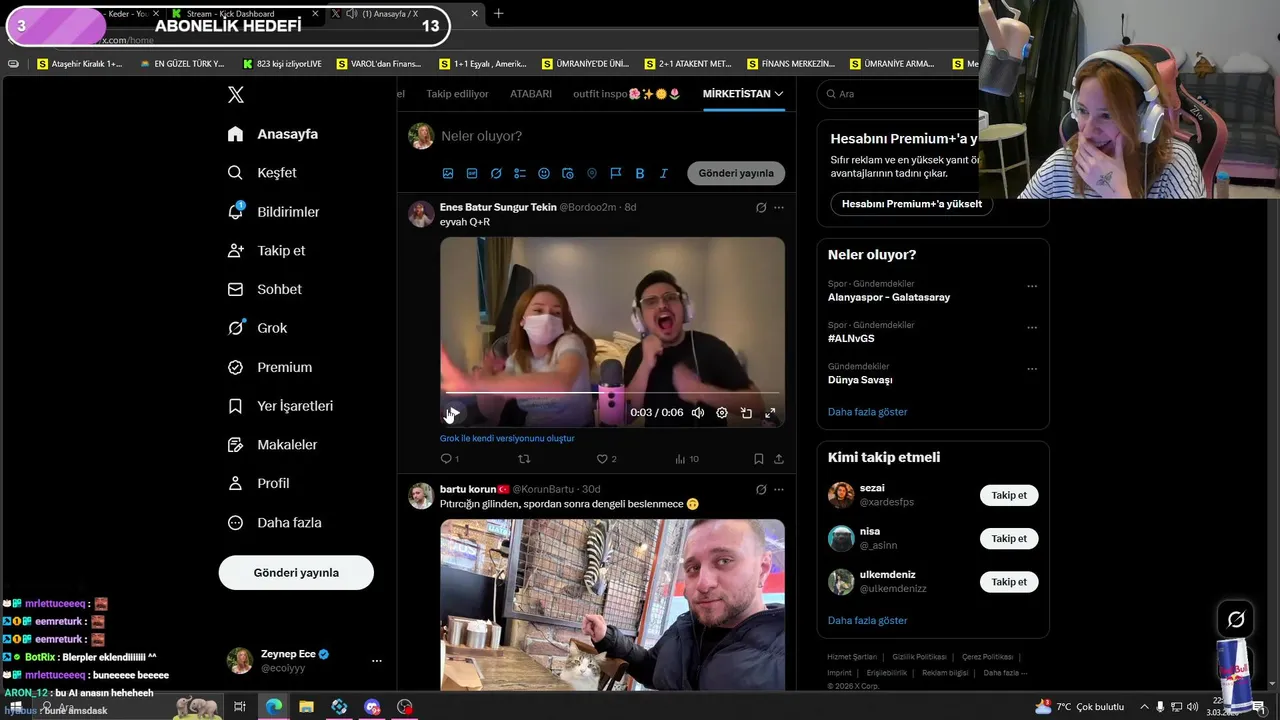Share the Enes Batur post
The height and width of the screenshot is (720, 1280).
point(779,459)
